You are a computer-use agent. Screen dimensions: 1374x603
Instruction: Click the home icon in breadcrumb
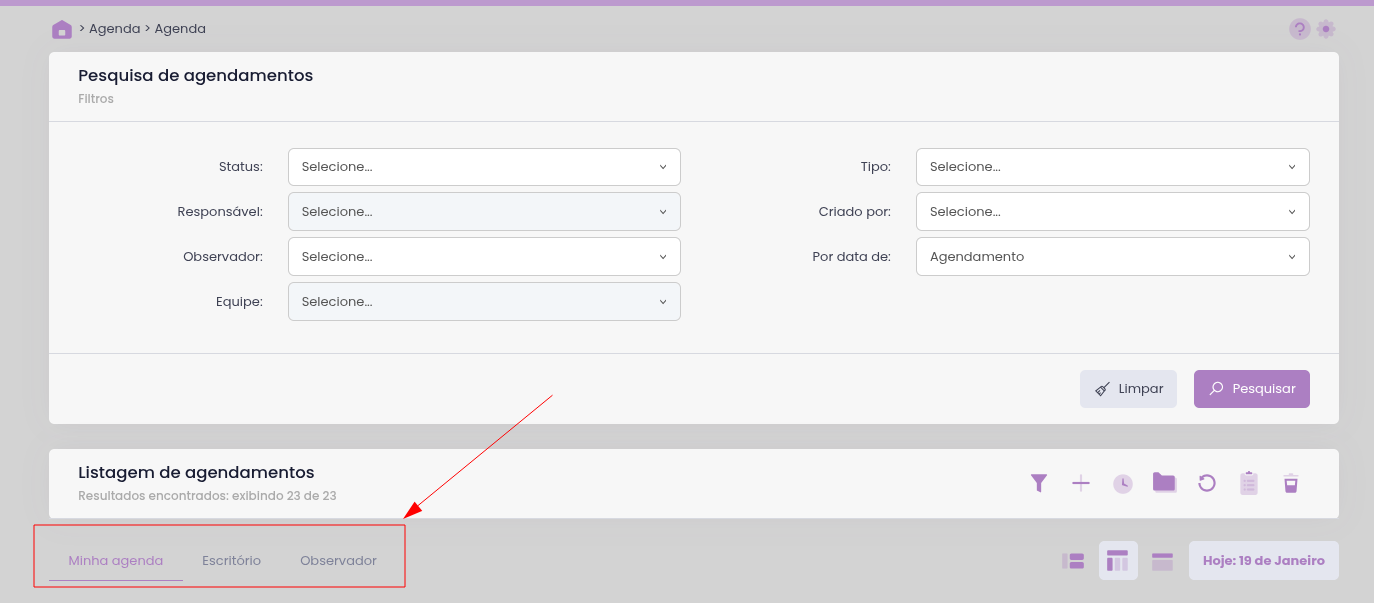pos(61,30)
